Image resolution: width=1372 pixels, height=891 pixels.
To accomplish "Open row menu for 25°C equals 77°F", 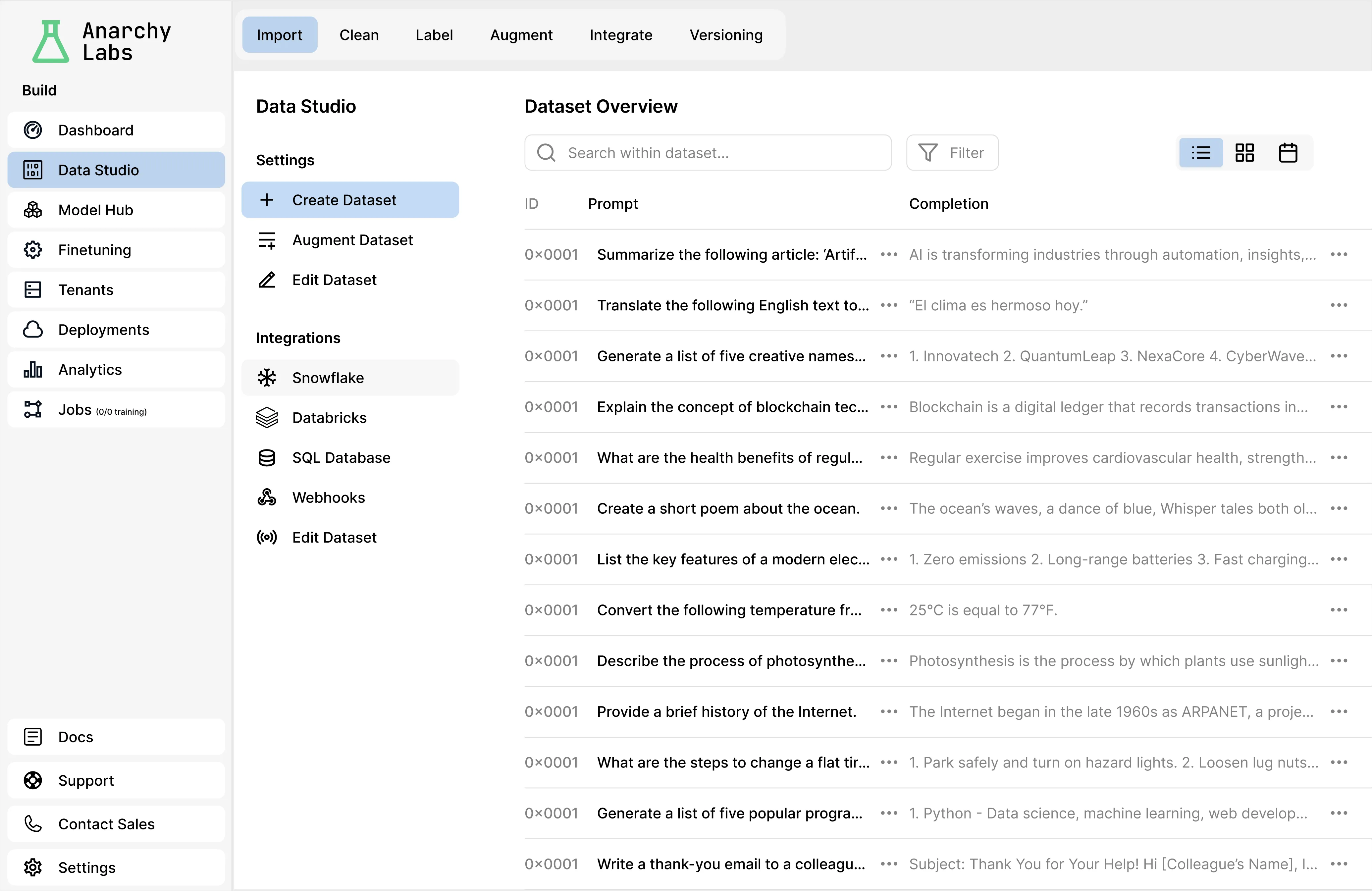I will tap(1339, 610).
